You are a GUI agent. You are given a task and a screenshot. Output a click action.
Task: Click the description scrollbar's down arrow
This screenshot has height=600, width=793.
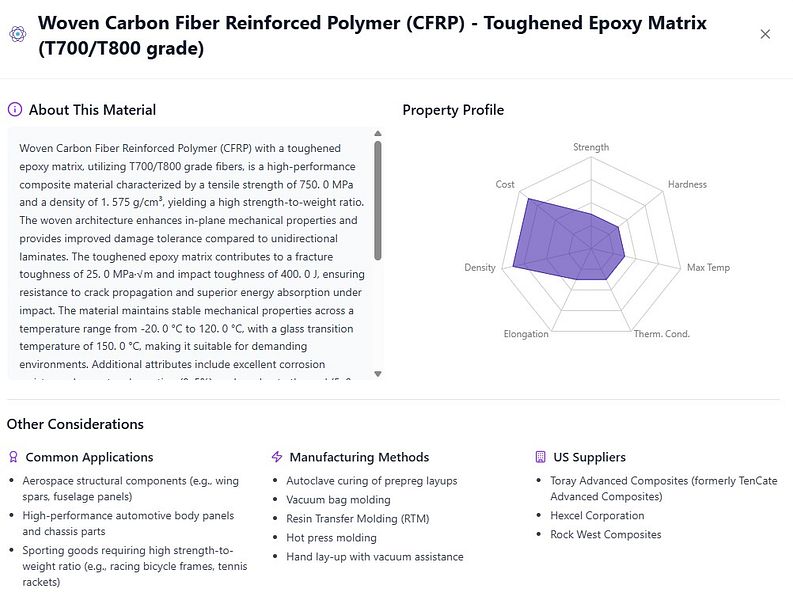pyautogui.click(x=378, y=374)
